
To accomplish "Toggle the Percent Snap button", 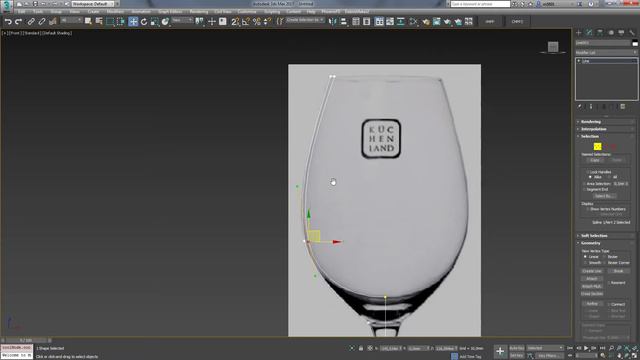I will pyautogui.click(x=256, y=22).
